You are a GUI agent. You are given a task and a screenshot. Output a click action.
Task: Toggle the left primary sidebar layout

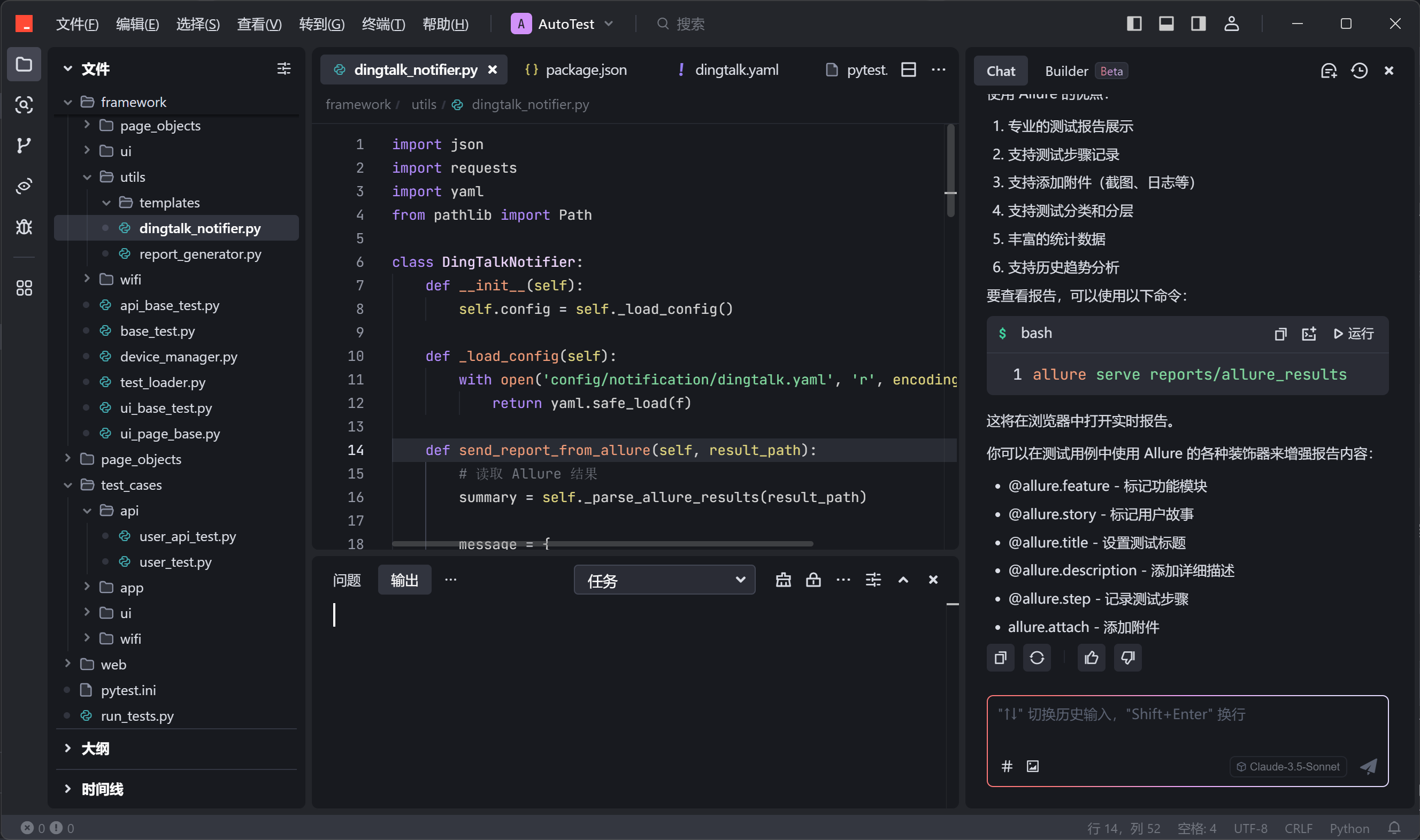coord(1134,24)
